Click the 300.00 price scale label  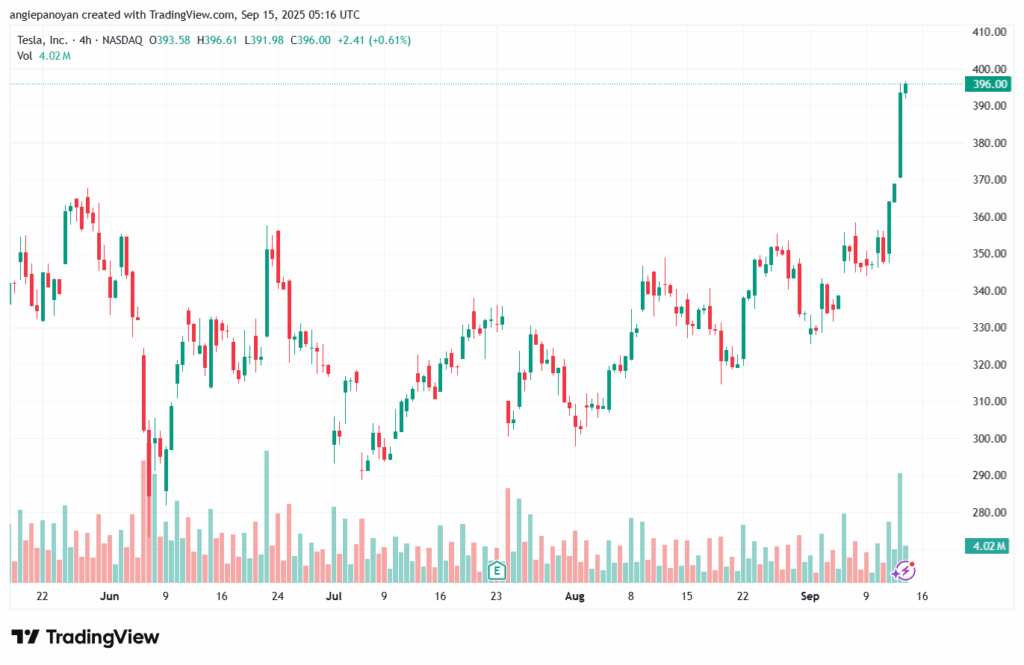[x=989, y=439]
